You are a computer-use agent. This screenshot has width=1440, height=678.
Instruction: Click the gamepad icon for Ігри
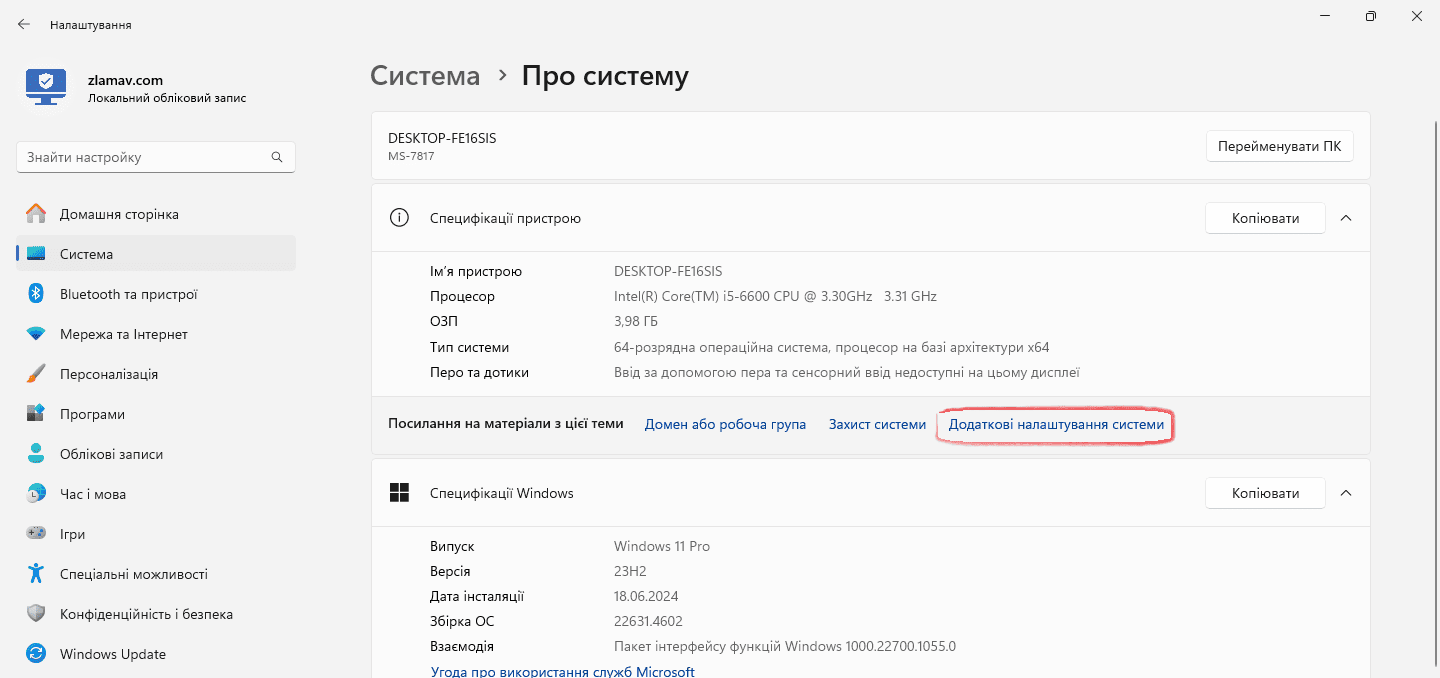[x=36, y=534]
